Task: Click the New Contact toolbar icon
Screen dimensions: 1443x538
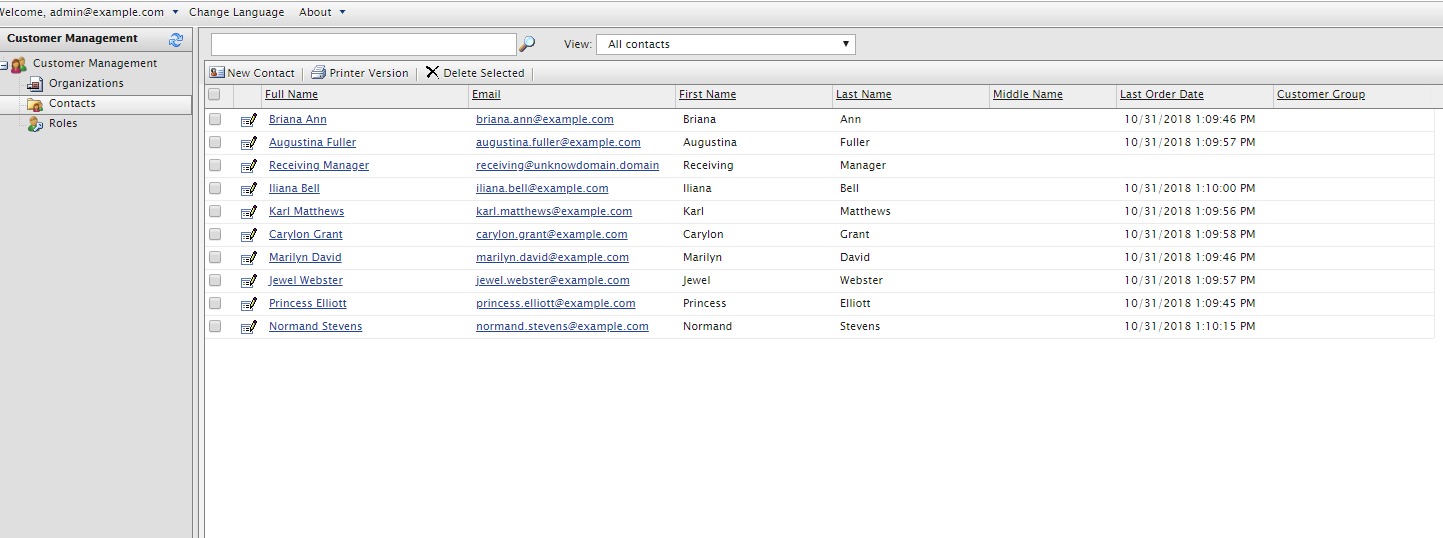Action: pyautogui.click(x=217, y=73)
